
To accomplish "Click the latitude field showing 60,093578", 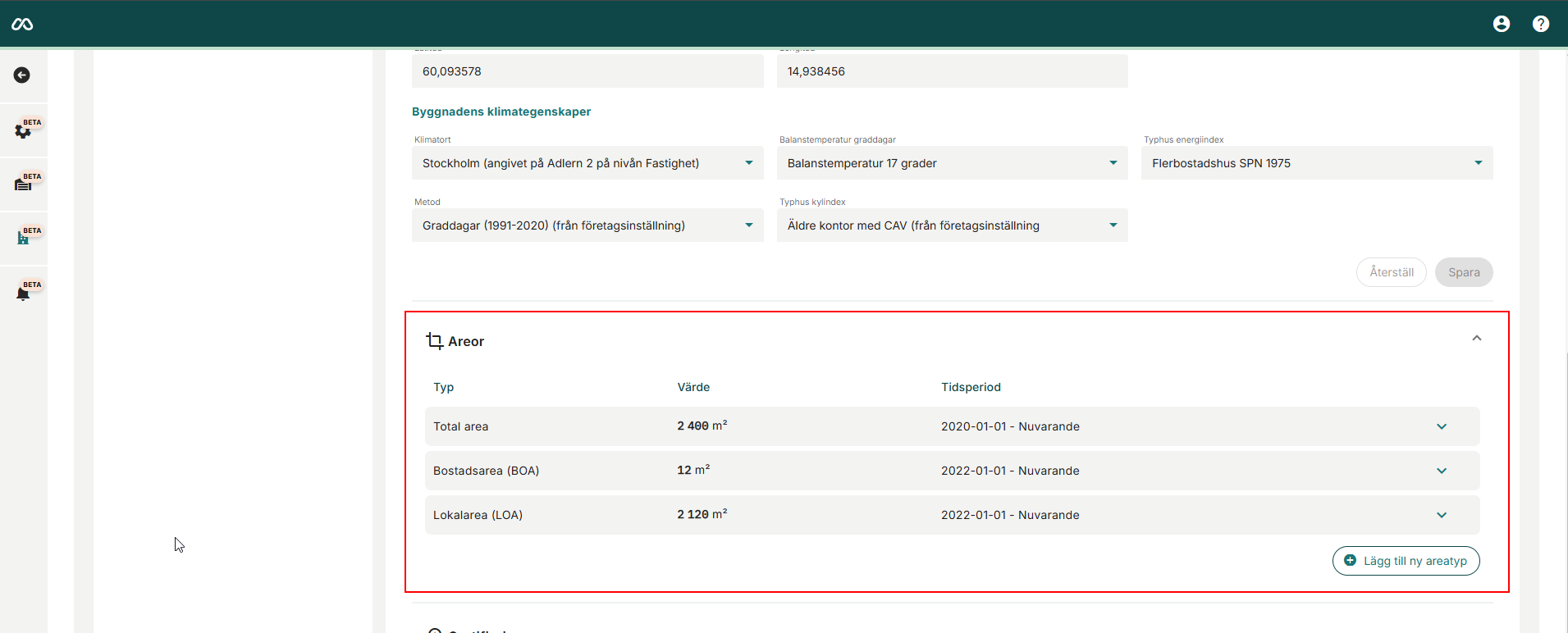I will tap(587, 71).
